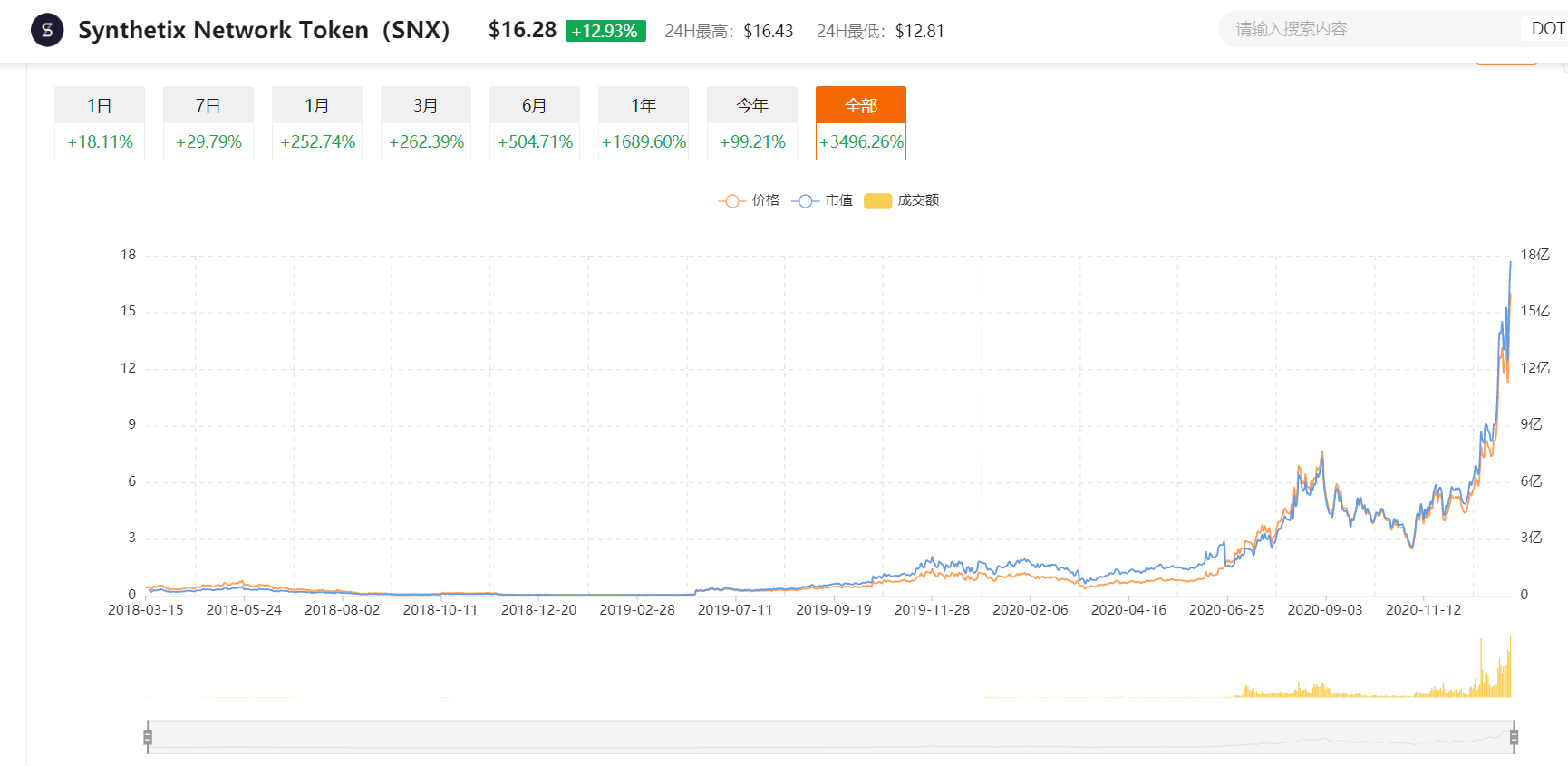Image resolution: width=1568 pixels, height=766 pixels.
Task: Select the 1日 time range tab
Action: click(x=100, y=122)
